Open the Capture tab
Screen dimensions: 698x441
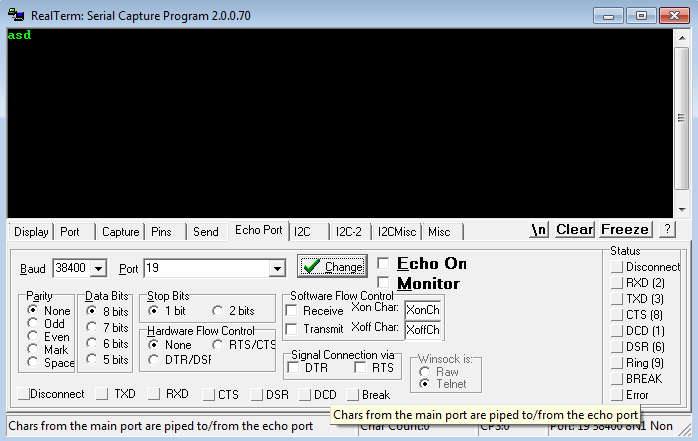pyautogui.click(x=120, y=232)
